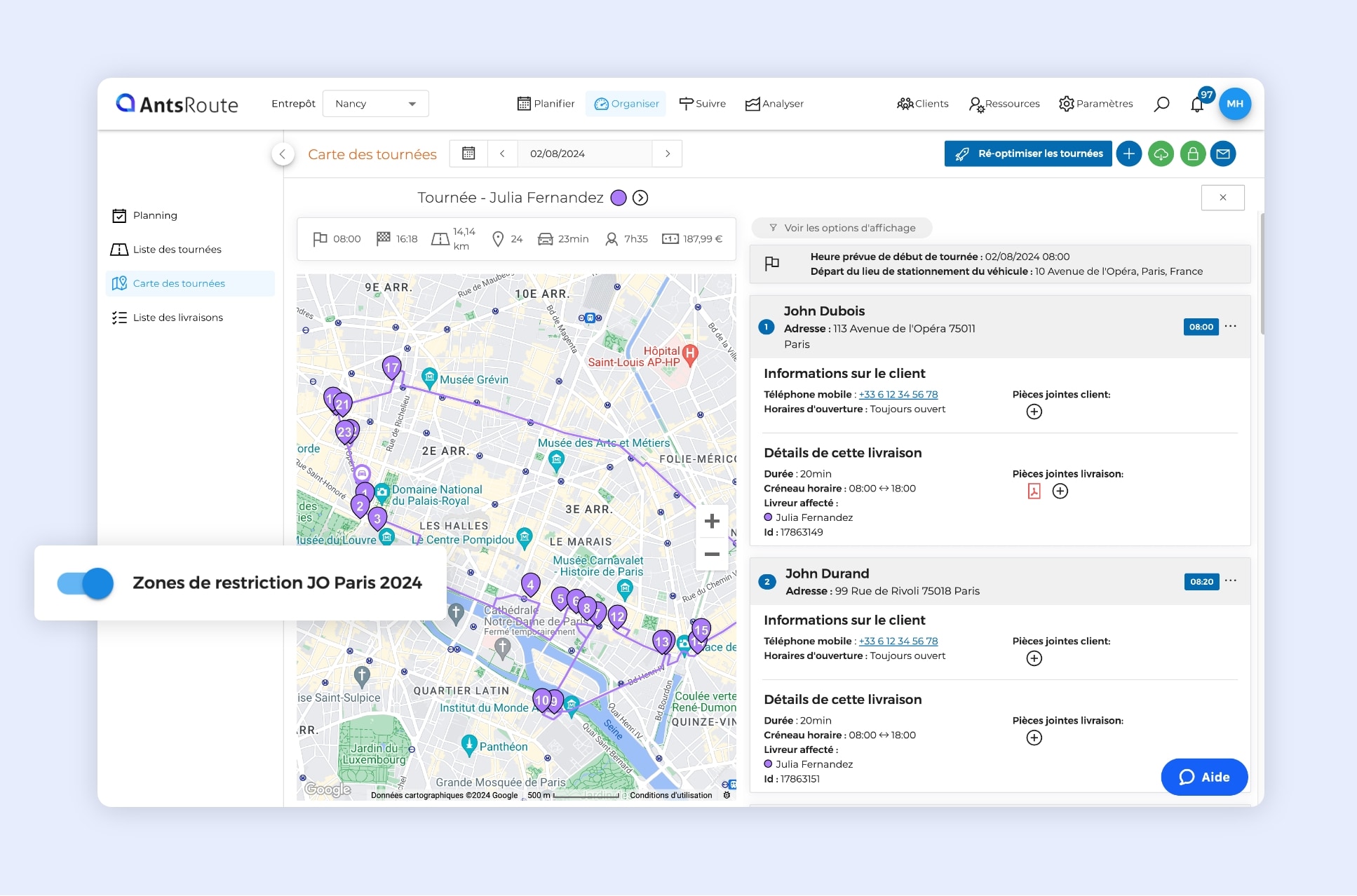Toggle Zones de restriction JO Paris 2024

coord(86,583)
